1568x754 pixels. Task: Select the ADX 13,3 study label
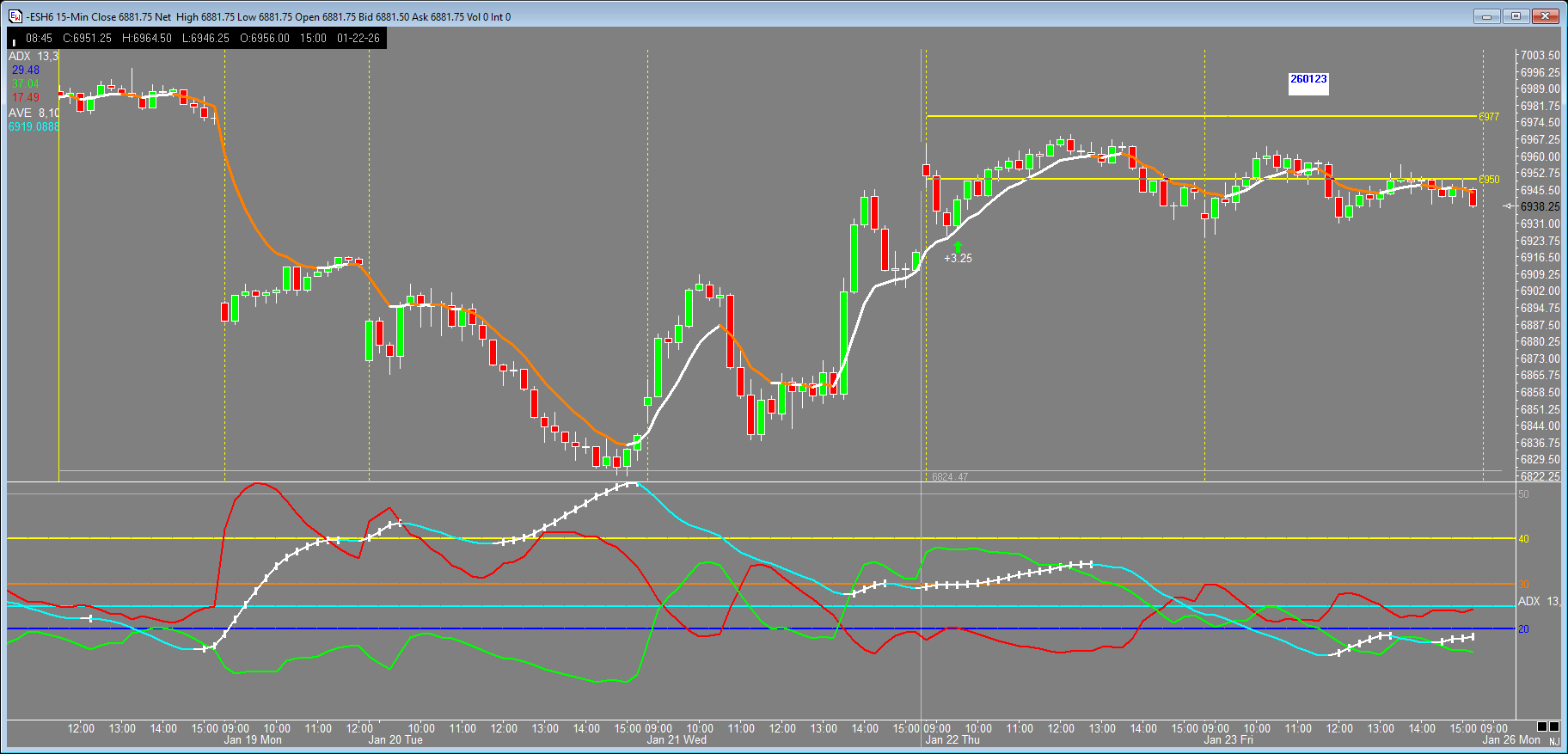point(34,56)
